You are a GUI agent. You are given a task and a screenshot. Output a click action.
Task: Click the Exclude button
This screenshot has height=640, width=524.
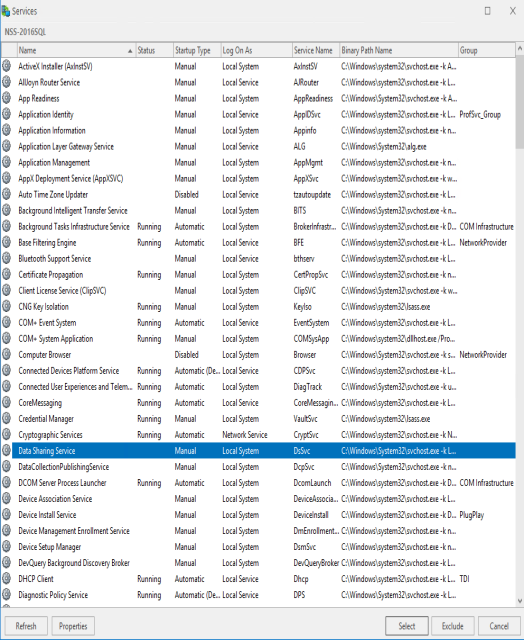[x=453, y=626]
